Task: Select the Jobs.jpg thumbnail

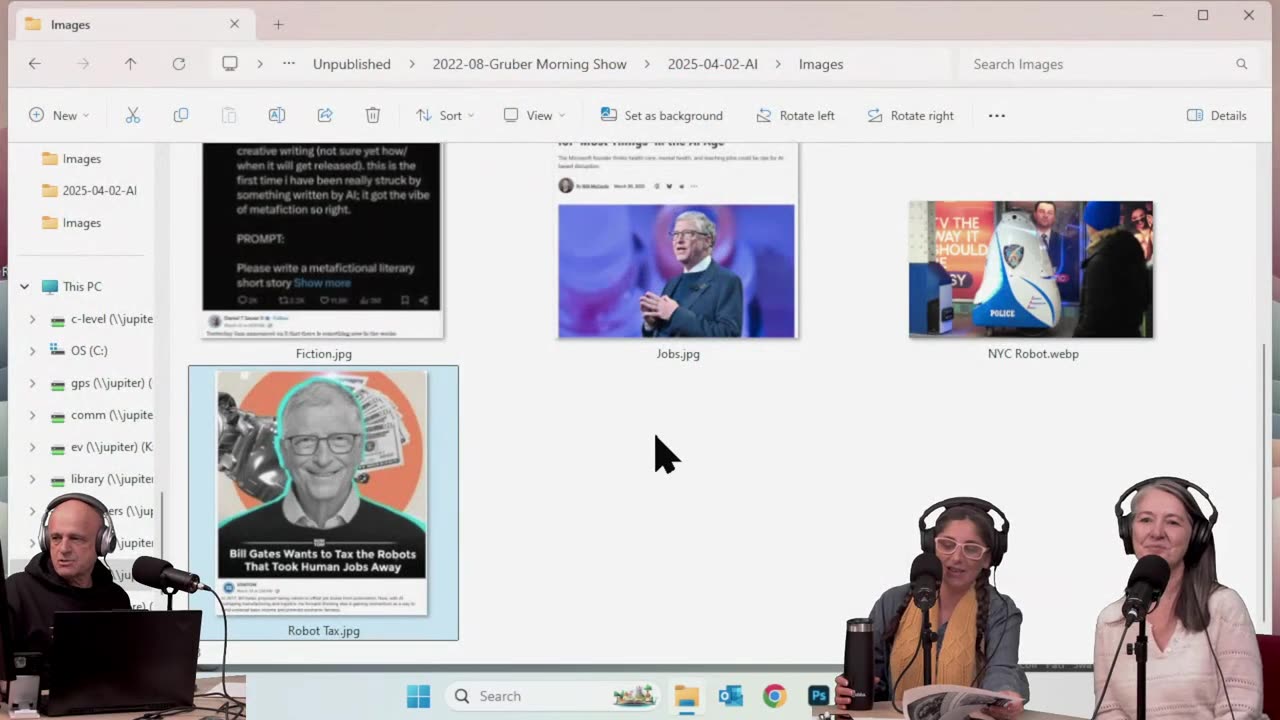Action: click(678, 240)
